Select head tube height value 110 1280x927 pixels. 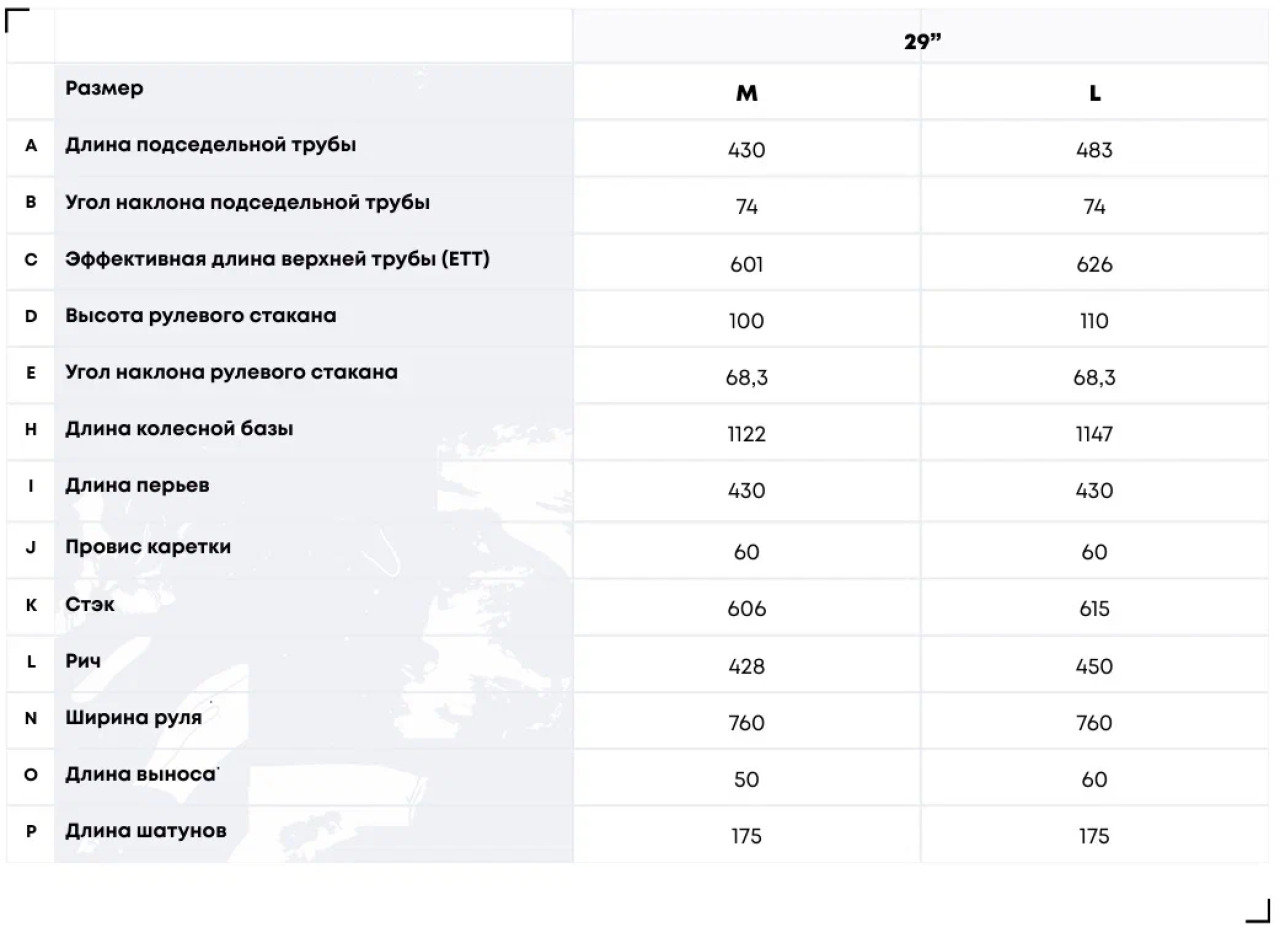(1095, 321)
